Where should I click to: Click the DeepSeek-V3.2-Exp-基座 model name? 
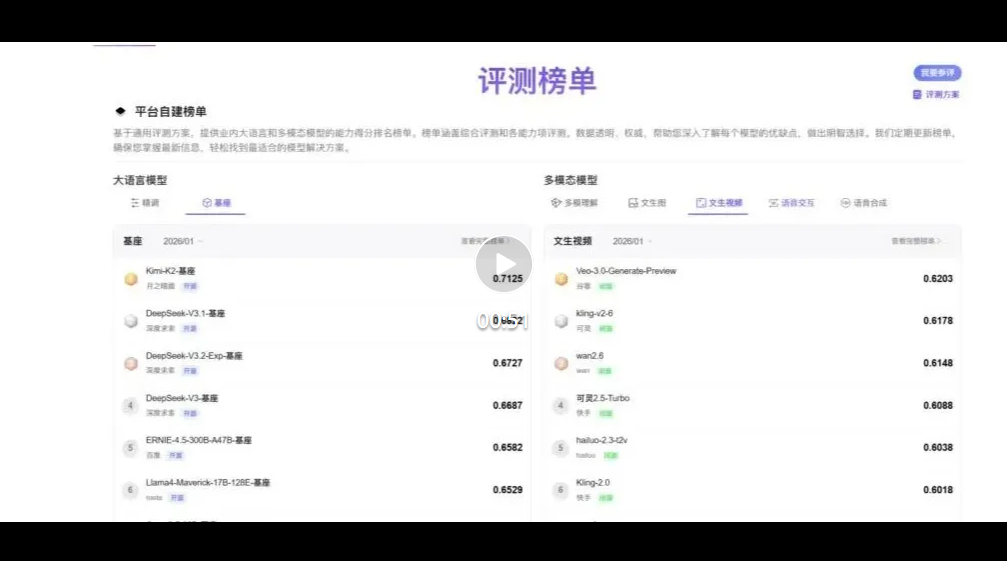click(x=194, y=356)
